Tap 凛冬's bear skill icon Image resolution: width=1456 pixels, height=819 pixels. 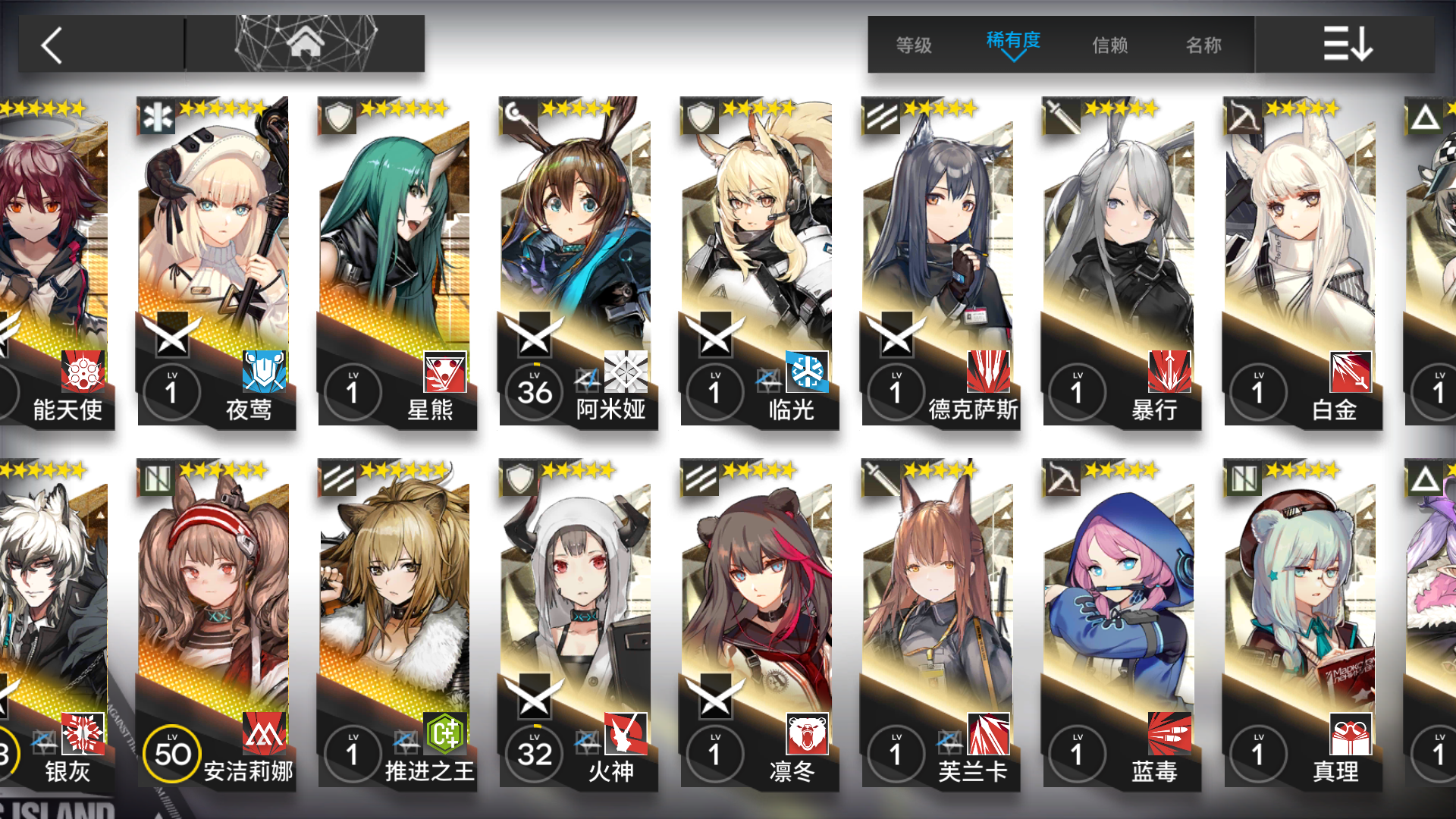807,733
